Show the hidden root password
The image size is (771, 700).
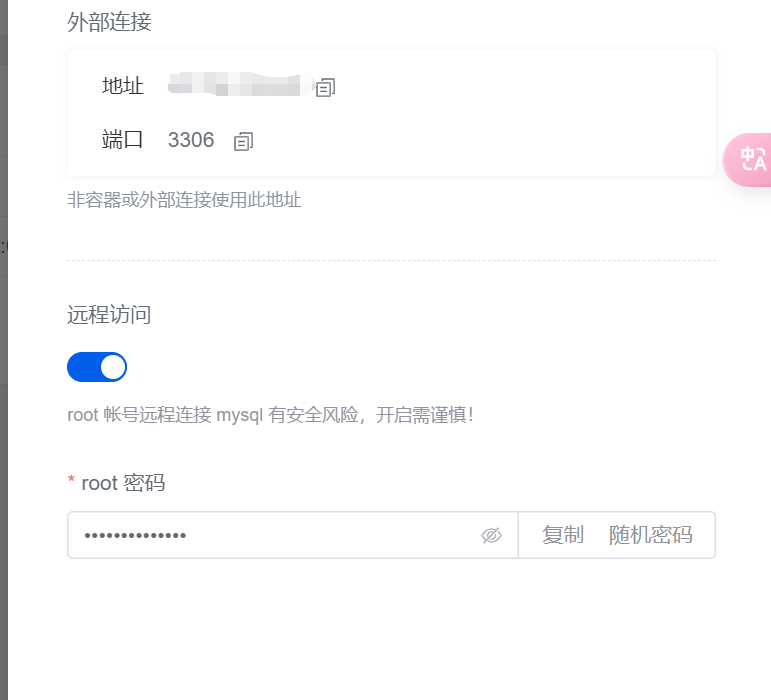point(491,535)
